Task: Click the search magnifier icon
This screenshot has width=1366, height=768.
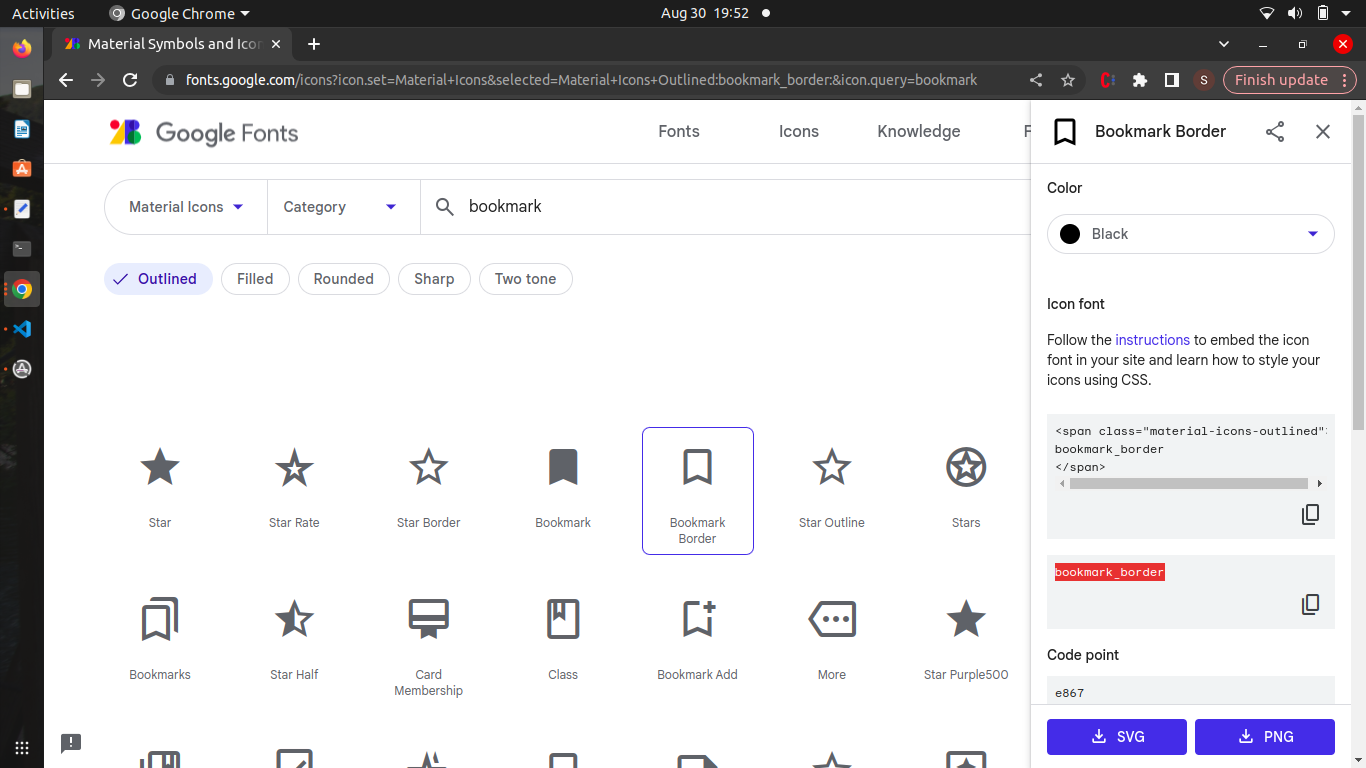Action: 445,207
